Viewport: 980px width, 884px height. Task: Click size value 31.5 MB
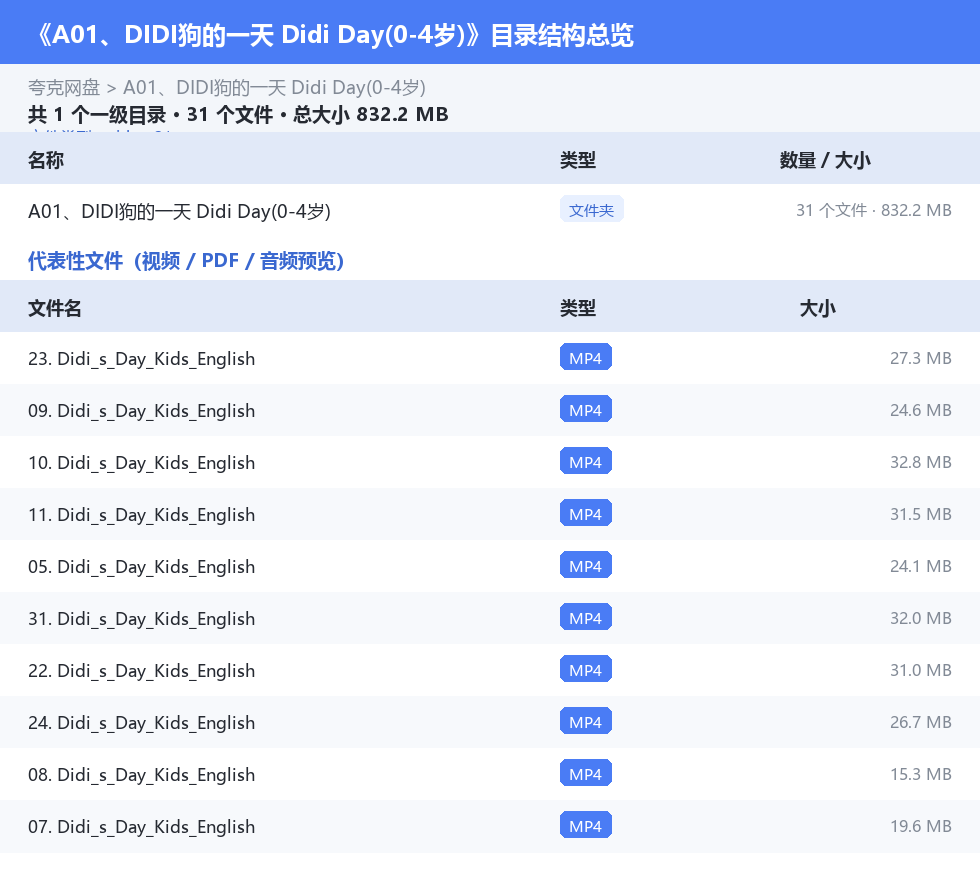click(x=921, y=514)
